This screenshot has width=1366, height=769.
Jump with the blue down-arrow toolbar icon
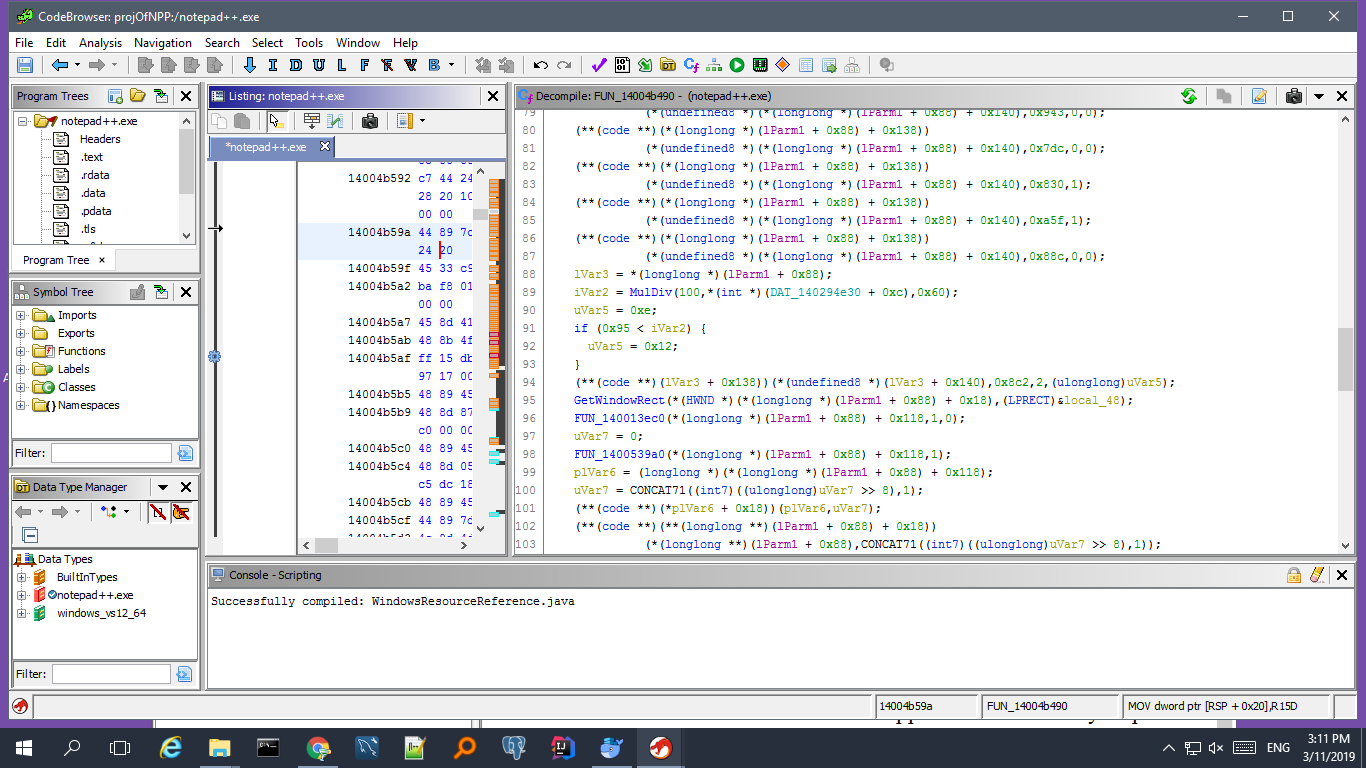(250, 65)
